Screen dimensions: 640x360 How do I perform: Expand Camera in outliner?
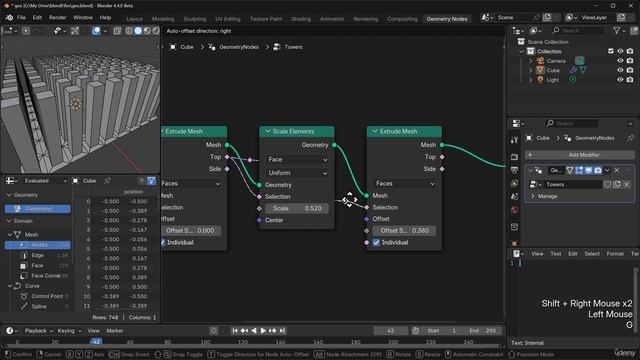click(x=531, y=61)
